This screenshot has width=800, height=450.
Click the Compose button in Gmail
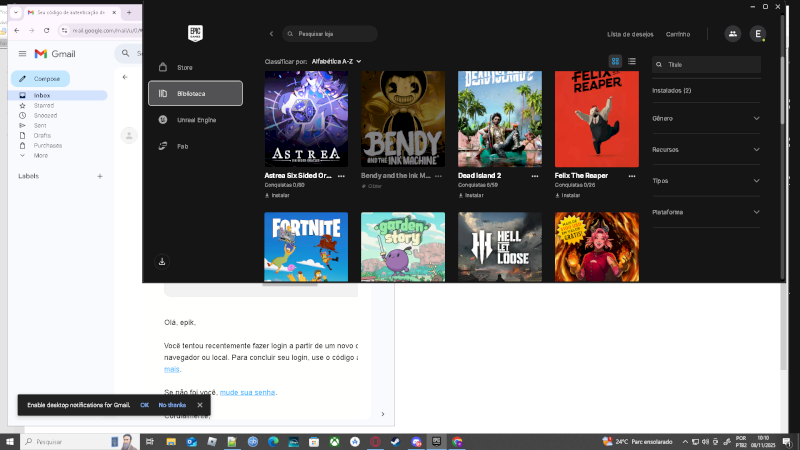pyautogui.click(x=40, y=79)
